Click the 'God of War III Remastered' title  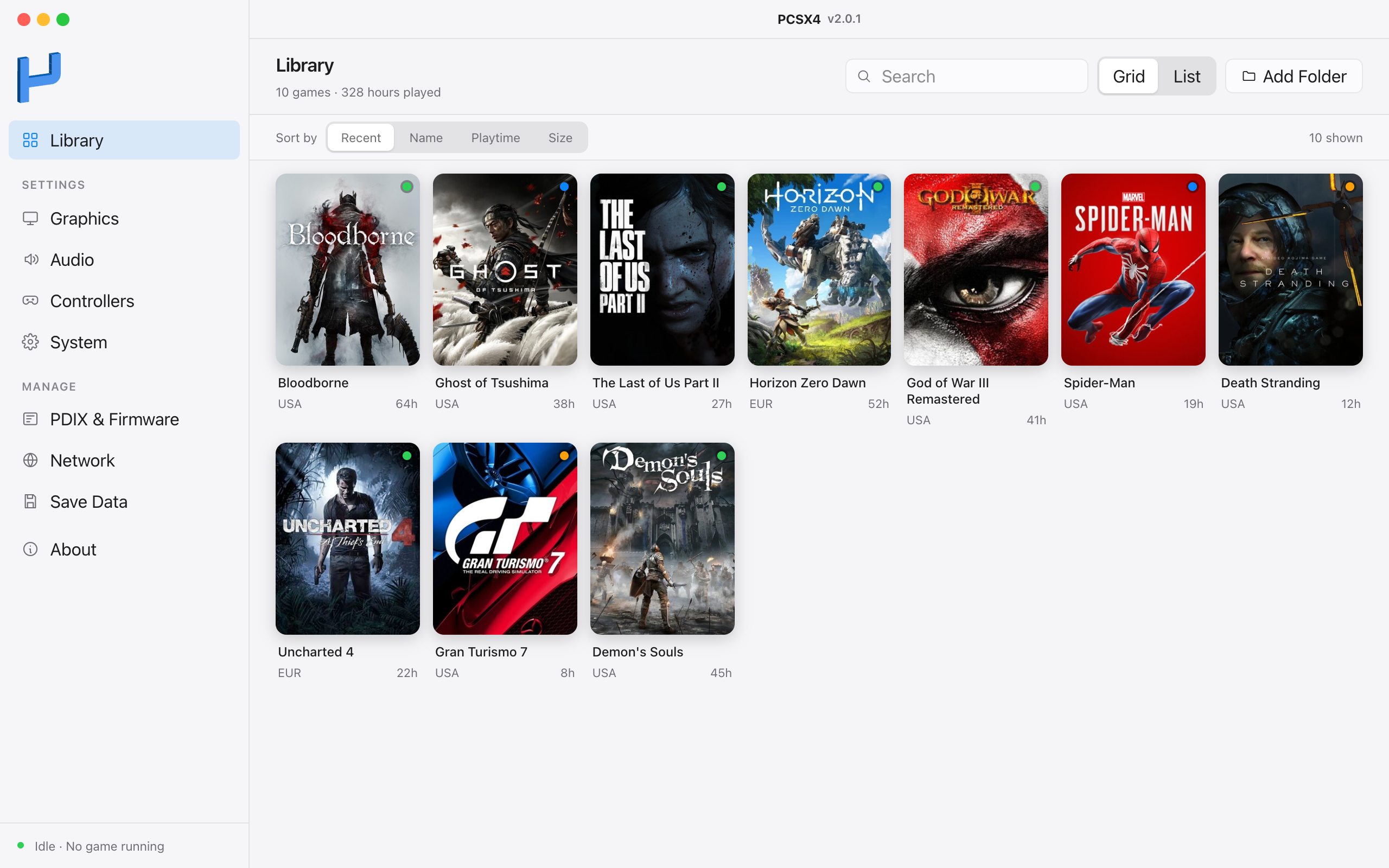tap(948, 391)
